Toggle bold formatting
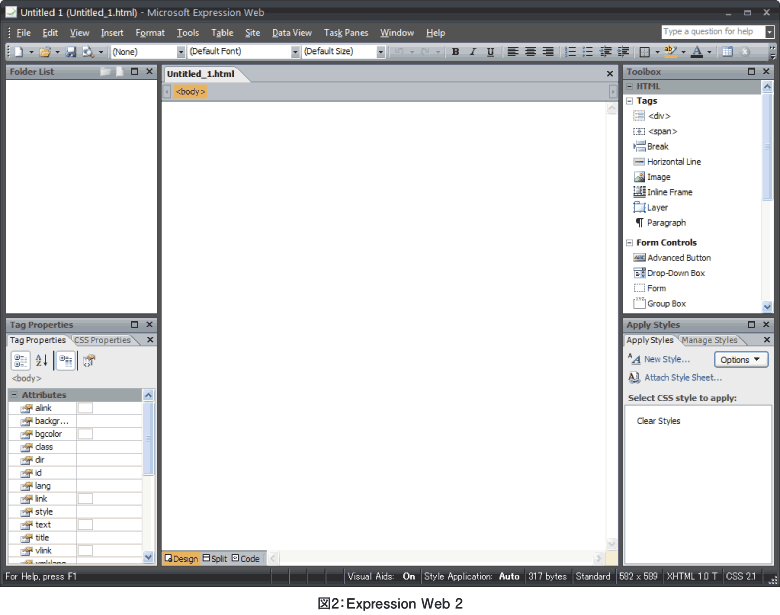 (x=455, y=51)
